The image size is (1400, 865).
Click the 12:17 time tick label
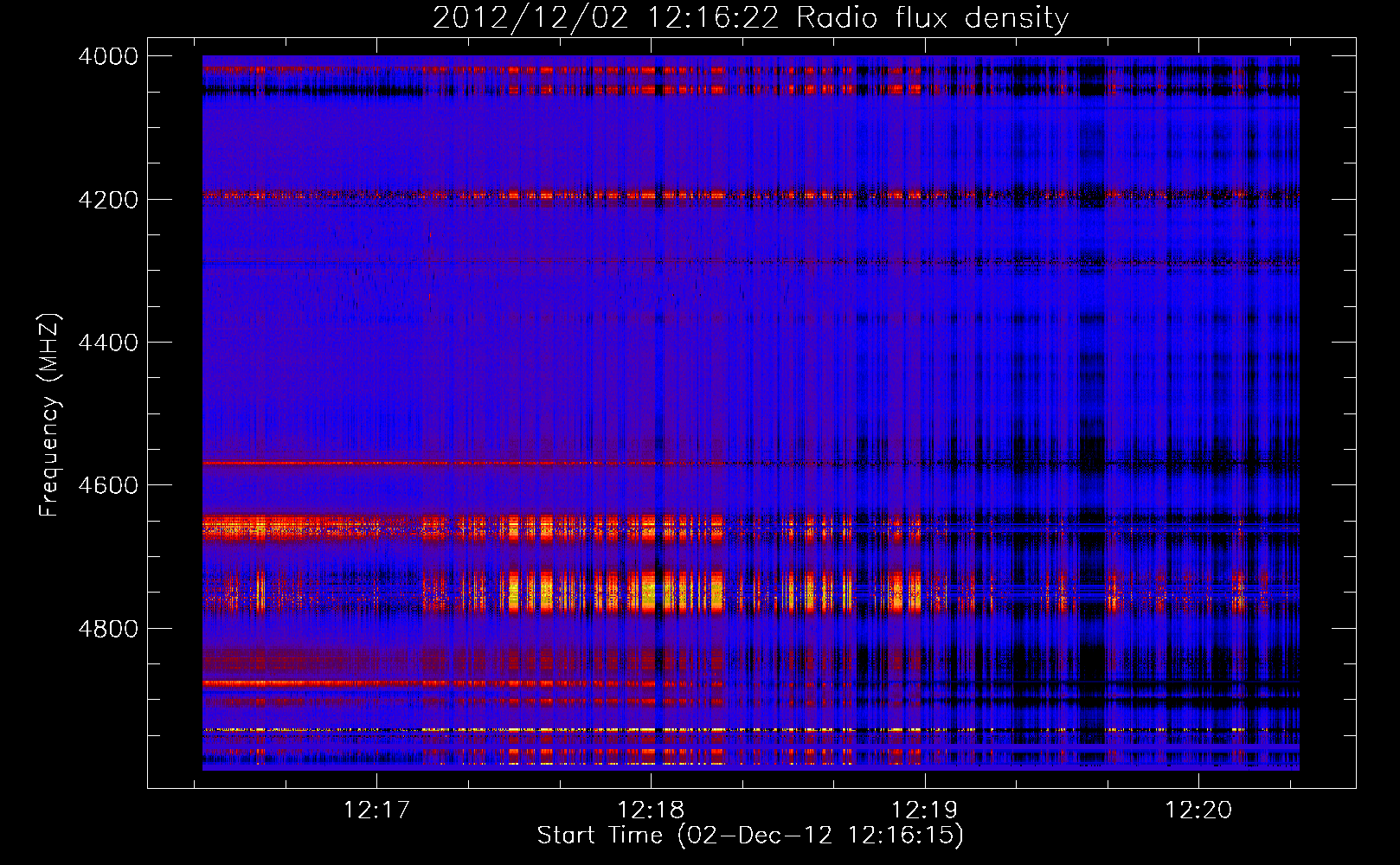(376, 811)
